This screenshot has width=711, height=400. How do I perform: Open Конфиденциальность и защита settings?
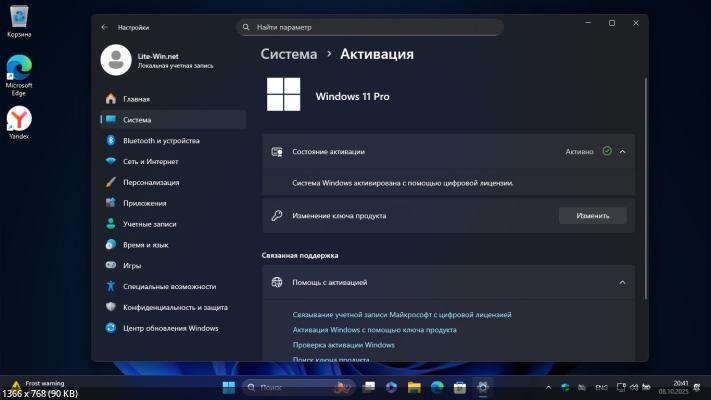(x=175, y=307)
